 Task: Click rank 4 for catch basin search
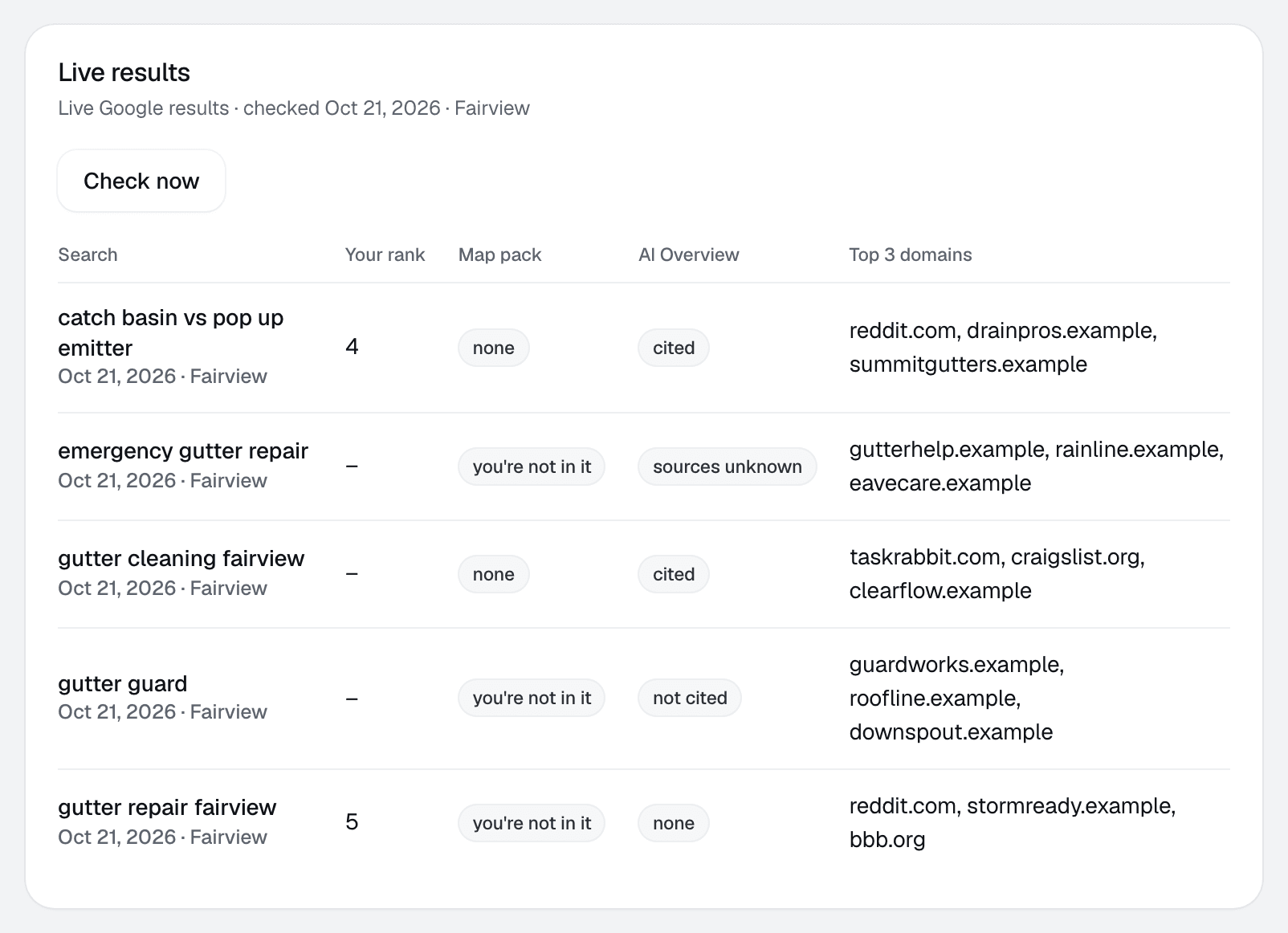click(x=352, y=347)
